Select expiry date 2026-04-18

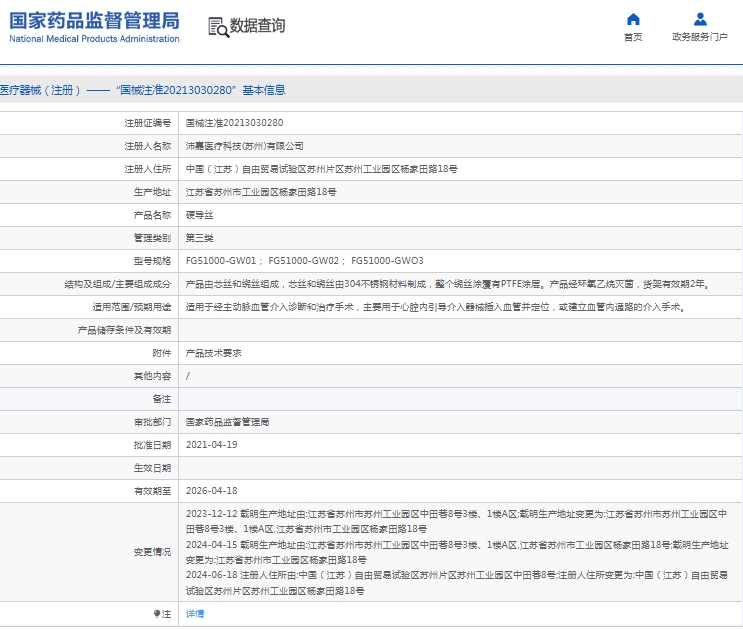point(211,491)
